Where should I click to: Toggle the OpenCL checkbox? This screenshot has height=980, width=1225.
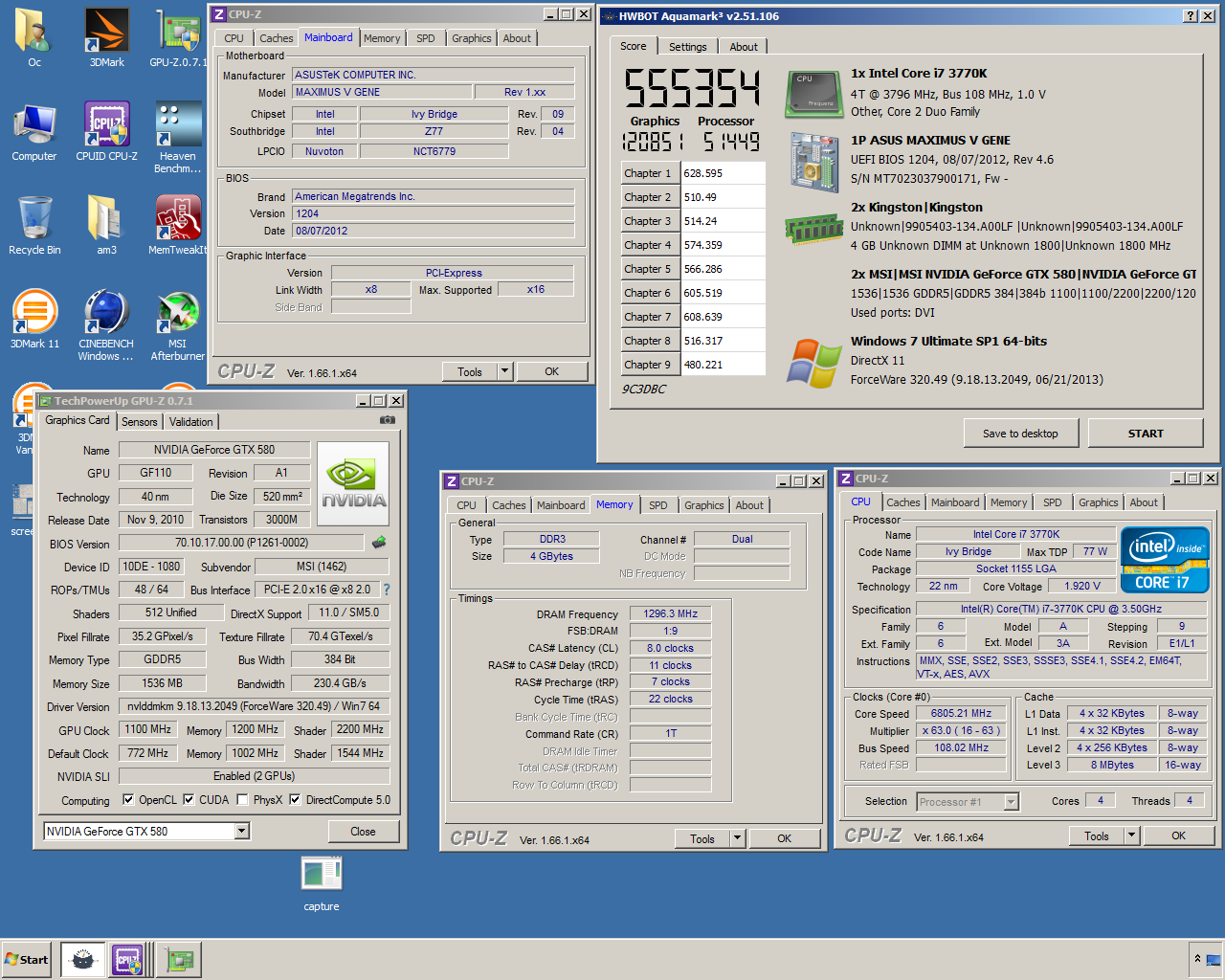[128, 799]
